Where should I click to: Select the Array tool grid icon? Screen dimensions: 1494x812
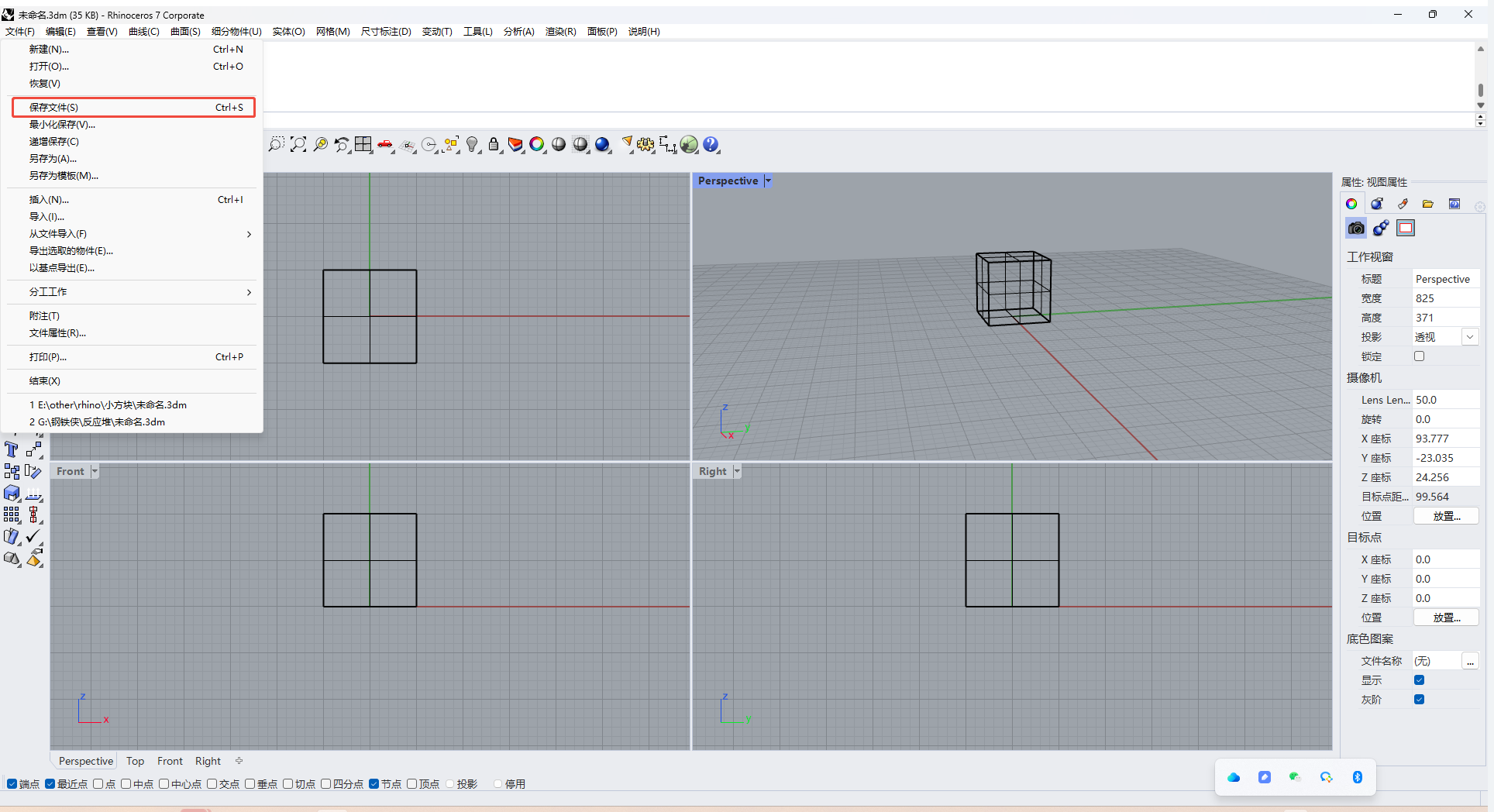pos(12,514)
